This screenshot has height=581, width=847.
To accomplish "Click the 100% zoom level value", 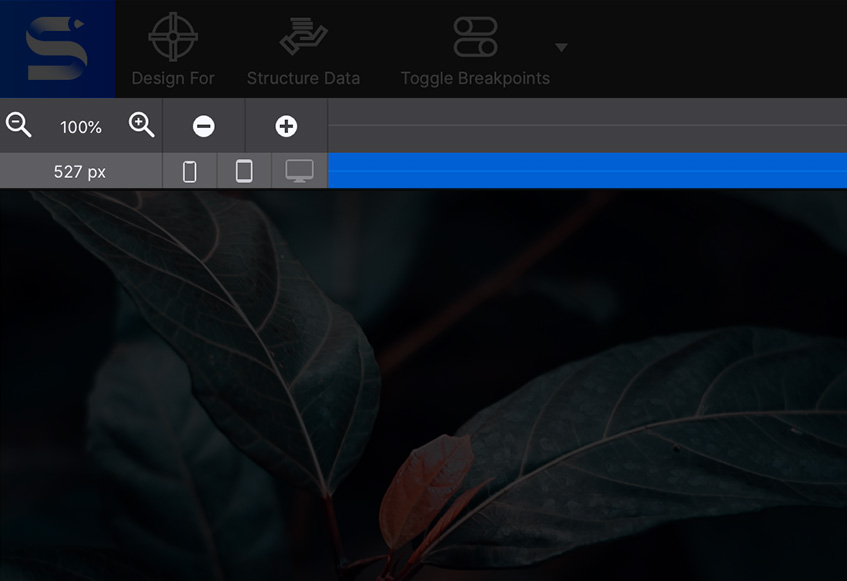I will (80, 127).
